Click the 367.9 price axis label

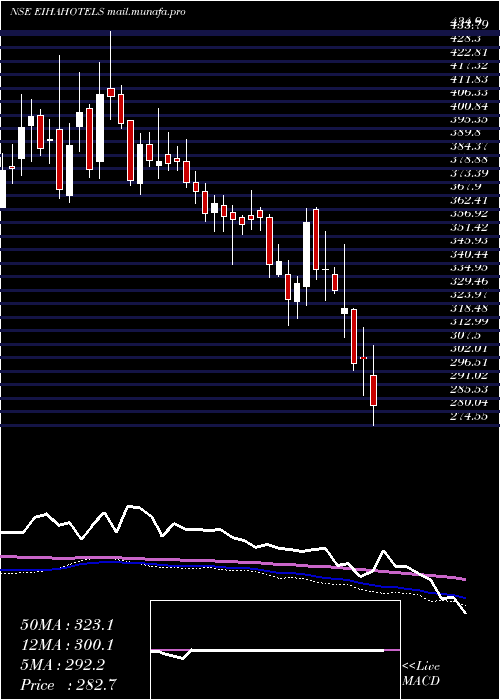465,187
